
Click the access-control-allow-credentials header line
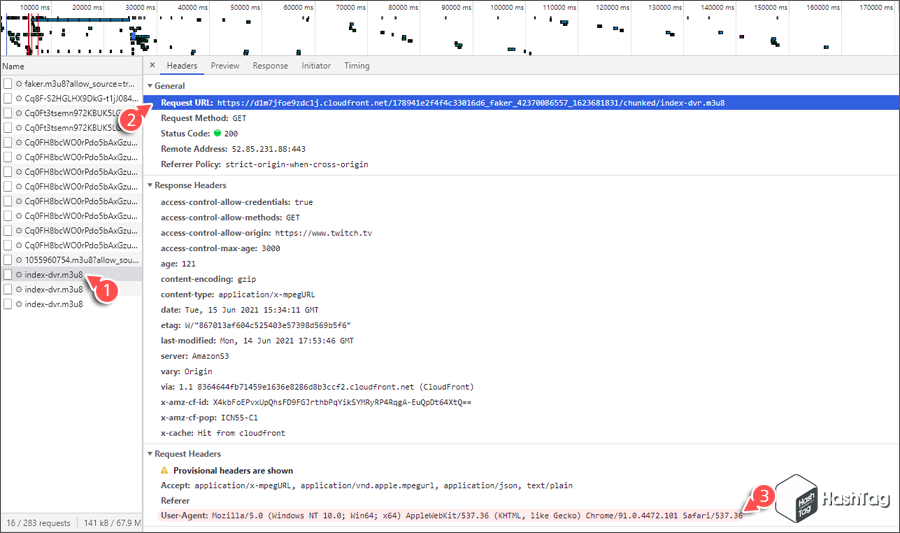tap(236, 202)
